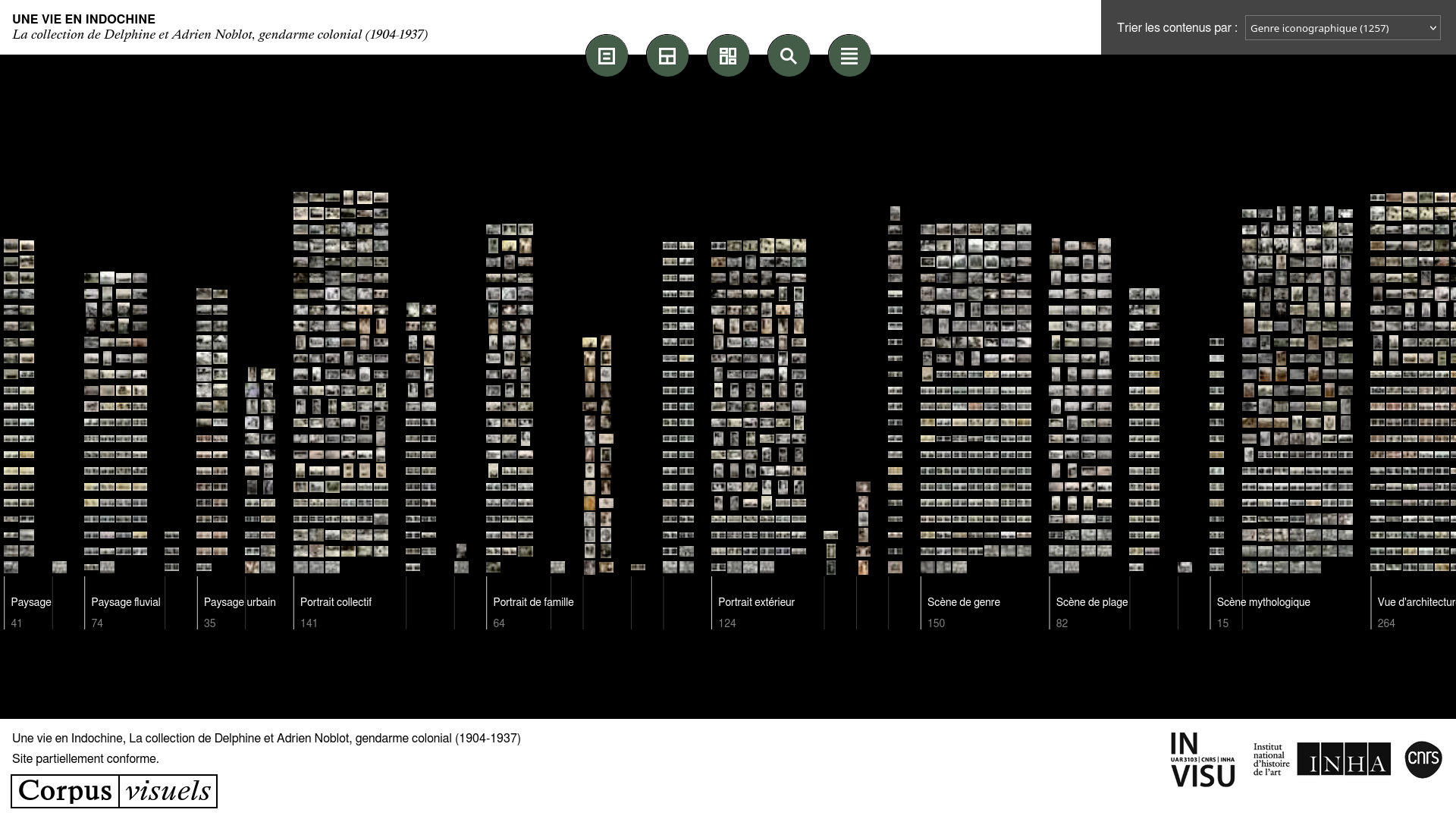1456x819 pixels.
Task: Click the text article view icon
Action: click(607, 56)
